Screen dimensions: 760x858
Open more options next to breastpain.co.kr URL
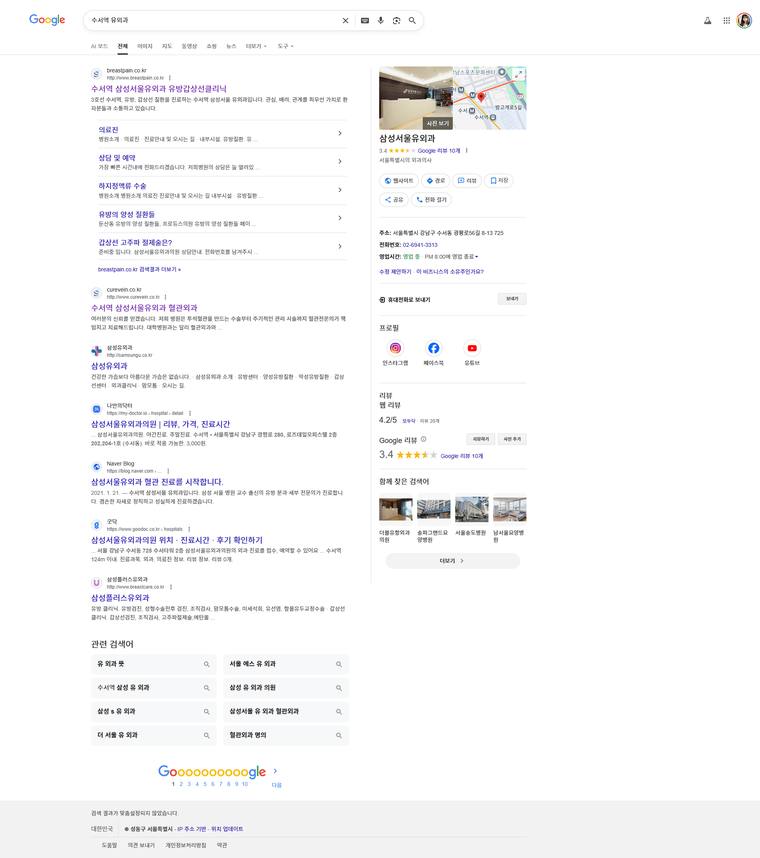[x=170, y=78]
